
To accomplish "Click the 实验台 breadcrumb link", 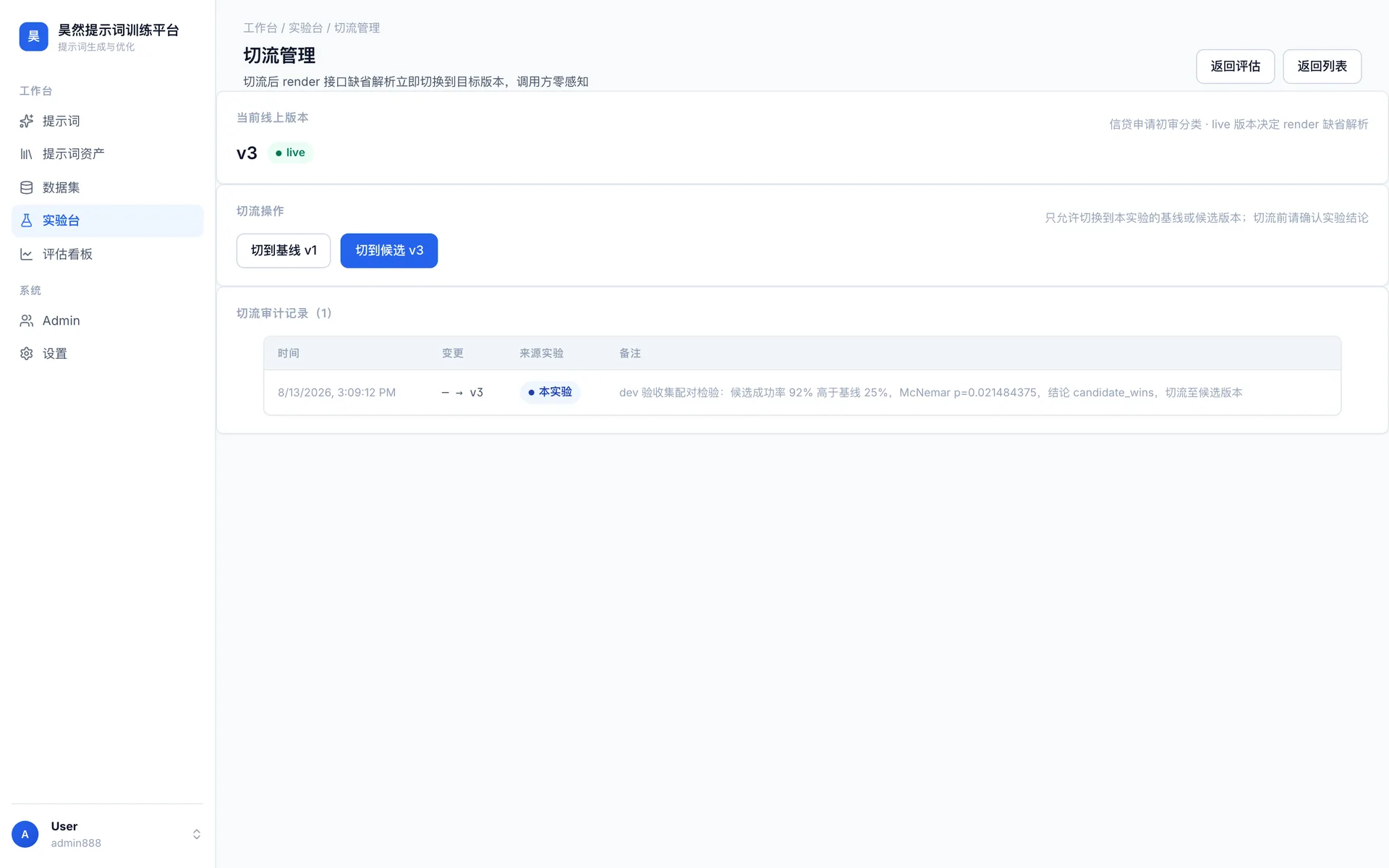I will 305,27.
